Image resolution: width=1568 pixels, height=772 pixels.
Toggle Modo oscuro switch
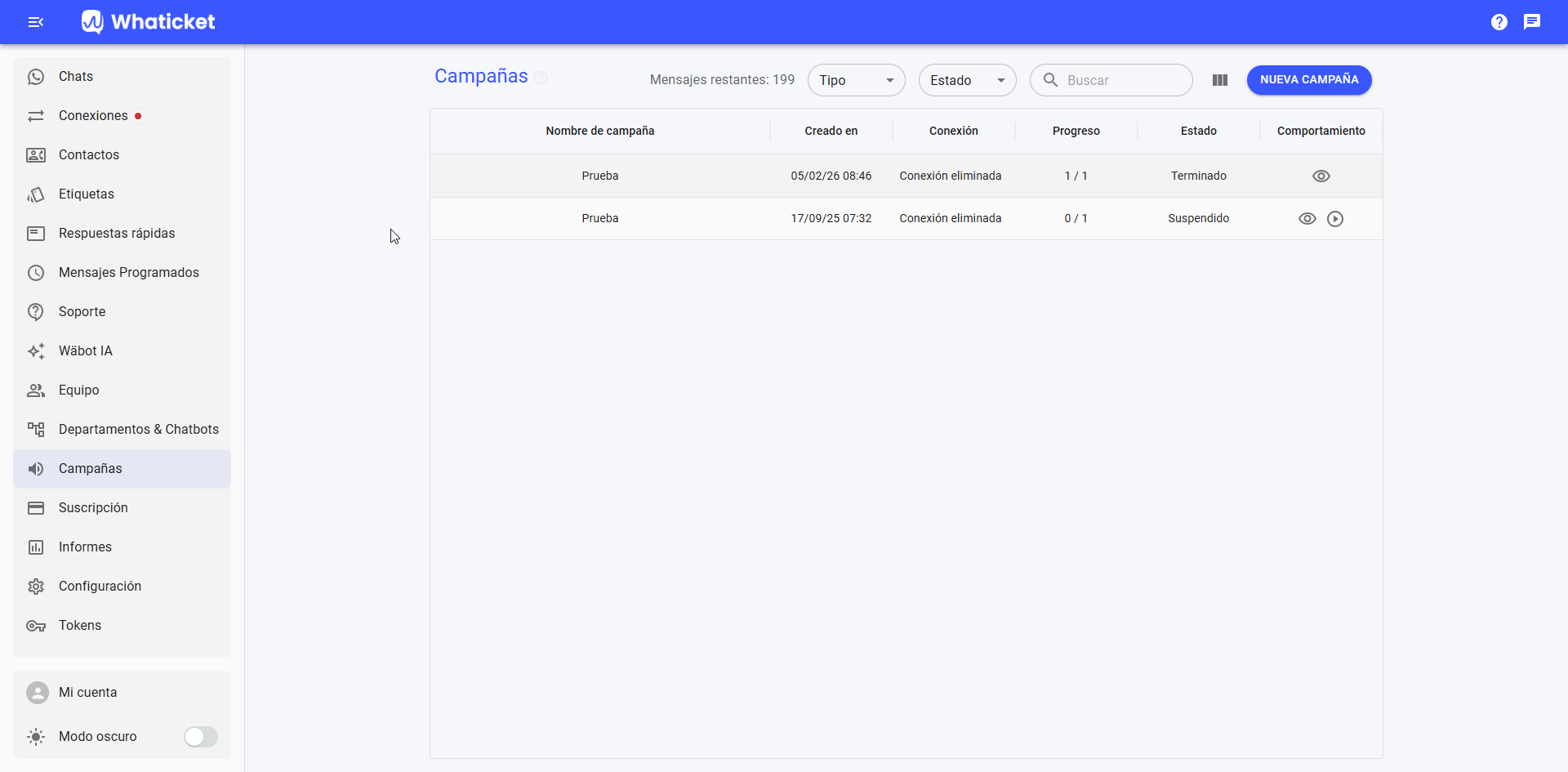200,737
